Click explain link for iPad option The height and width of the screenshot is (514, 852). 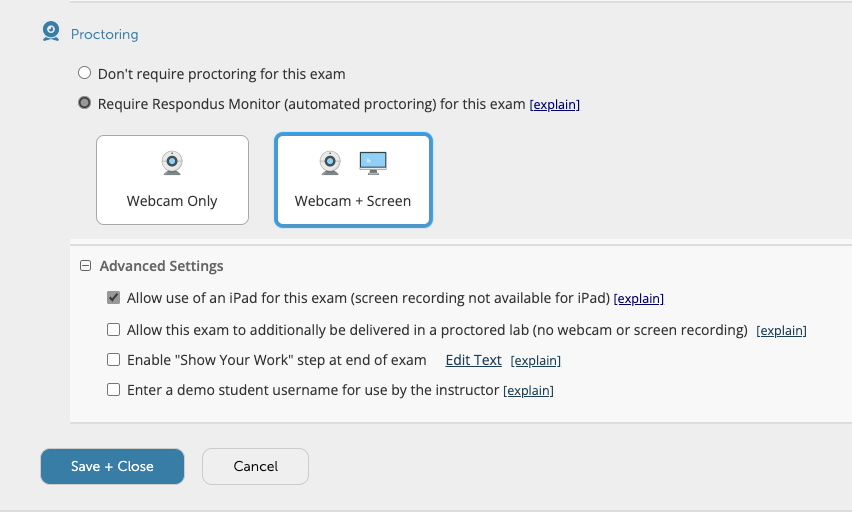638,299
